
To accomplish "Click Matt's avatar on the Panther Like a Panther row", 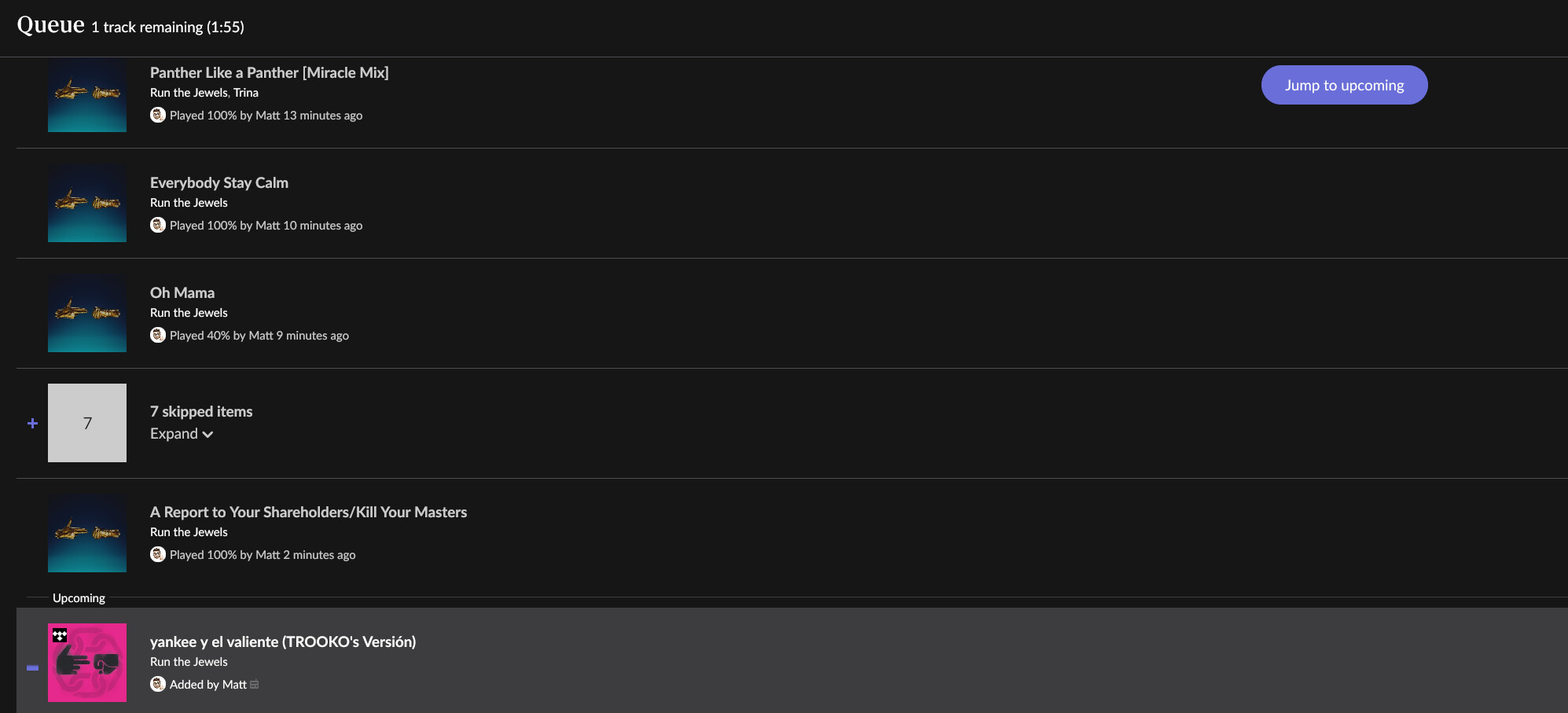I will point(158,115).
